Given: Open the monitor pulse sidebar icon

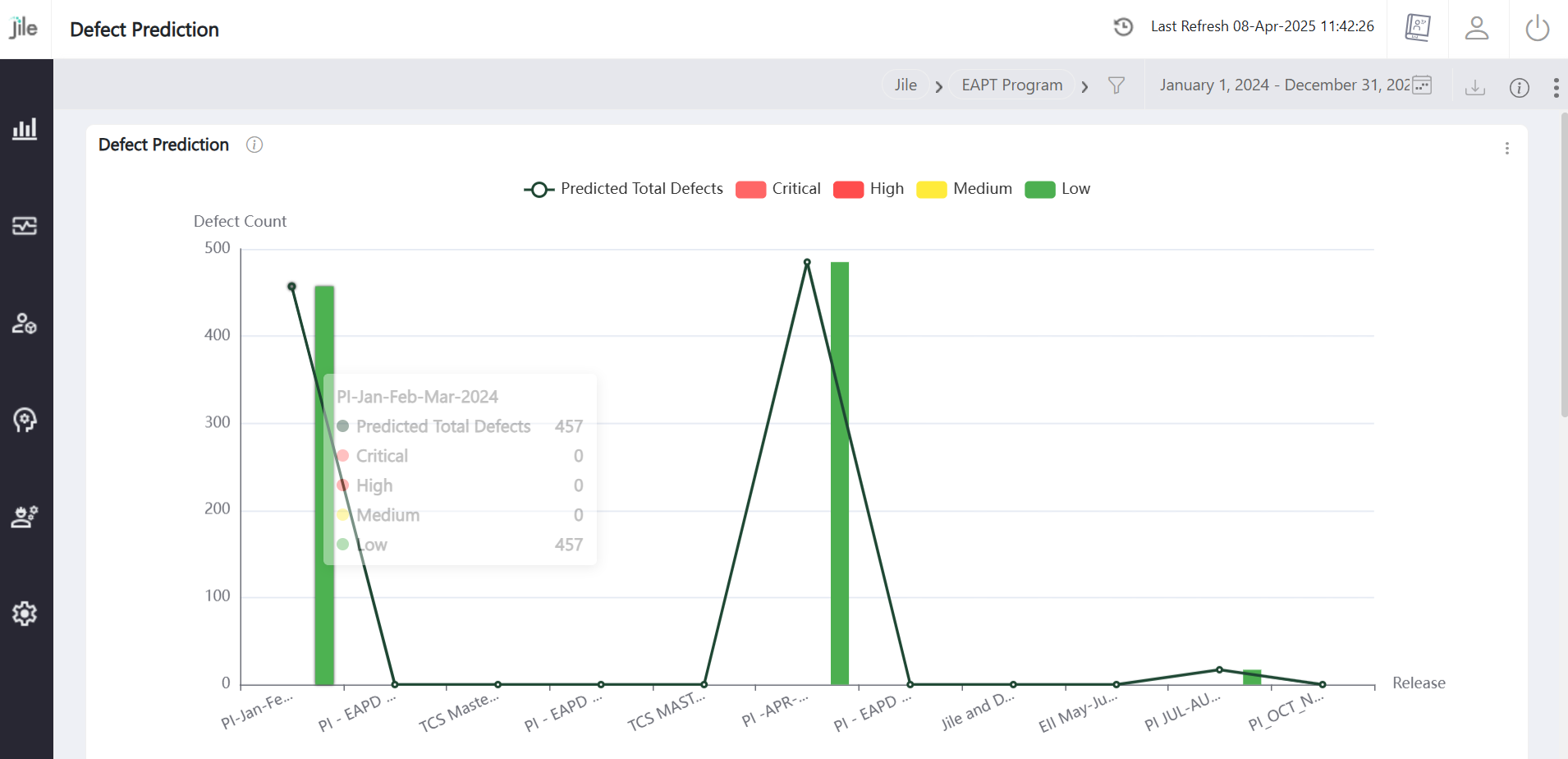Looking at the screenshot, I should click(25, 226).
